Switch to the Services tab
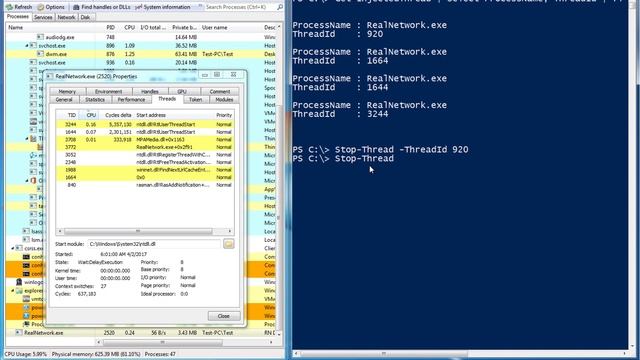The image size is (640, 360). 43,17
